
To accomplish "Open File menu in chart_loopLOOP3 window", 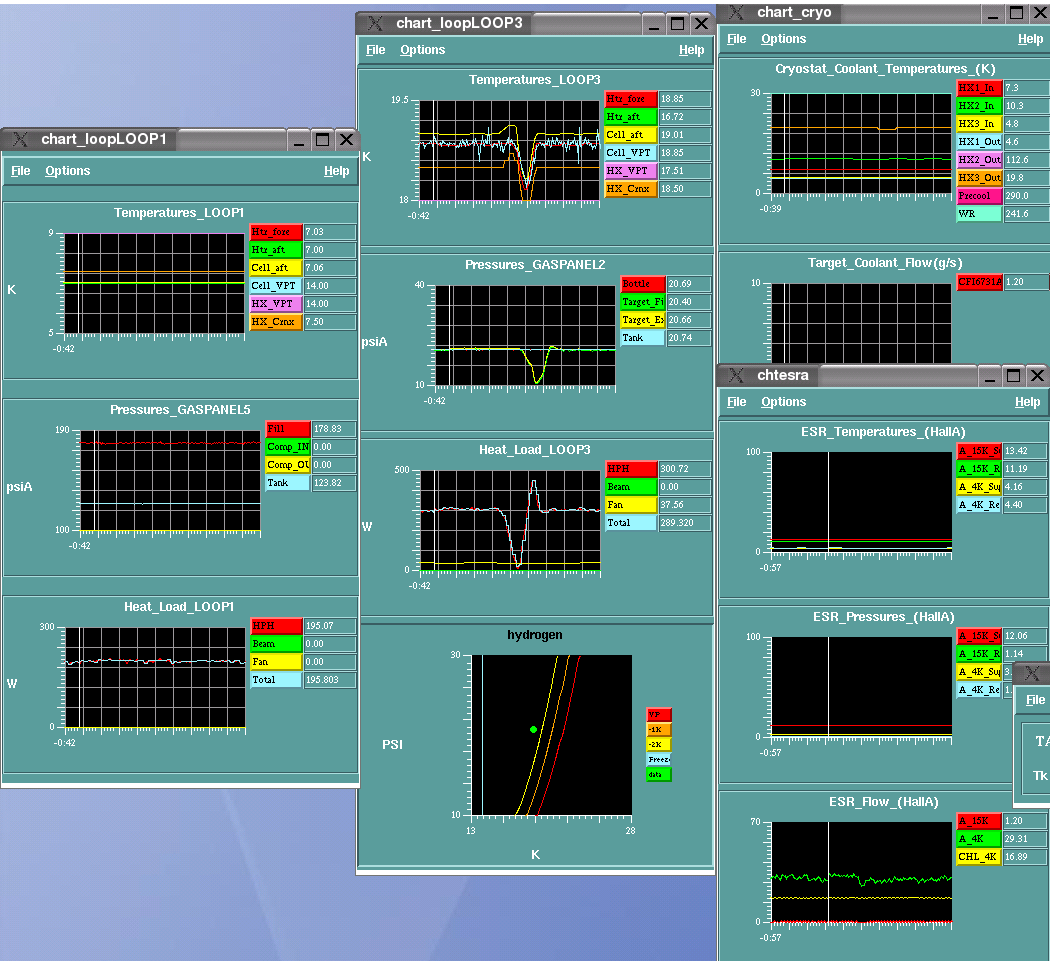I will coord(376,50).
